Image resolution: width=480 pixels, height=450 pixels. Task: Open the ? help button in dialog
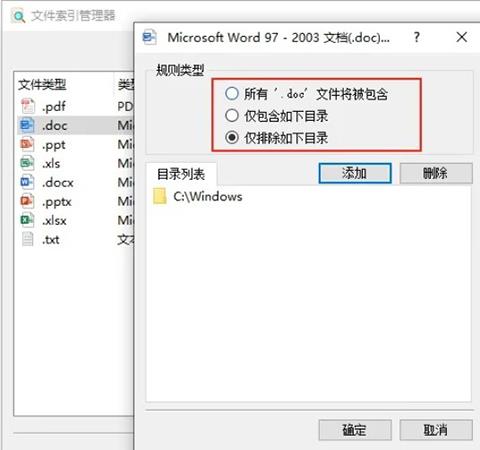[417, 37]
